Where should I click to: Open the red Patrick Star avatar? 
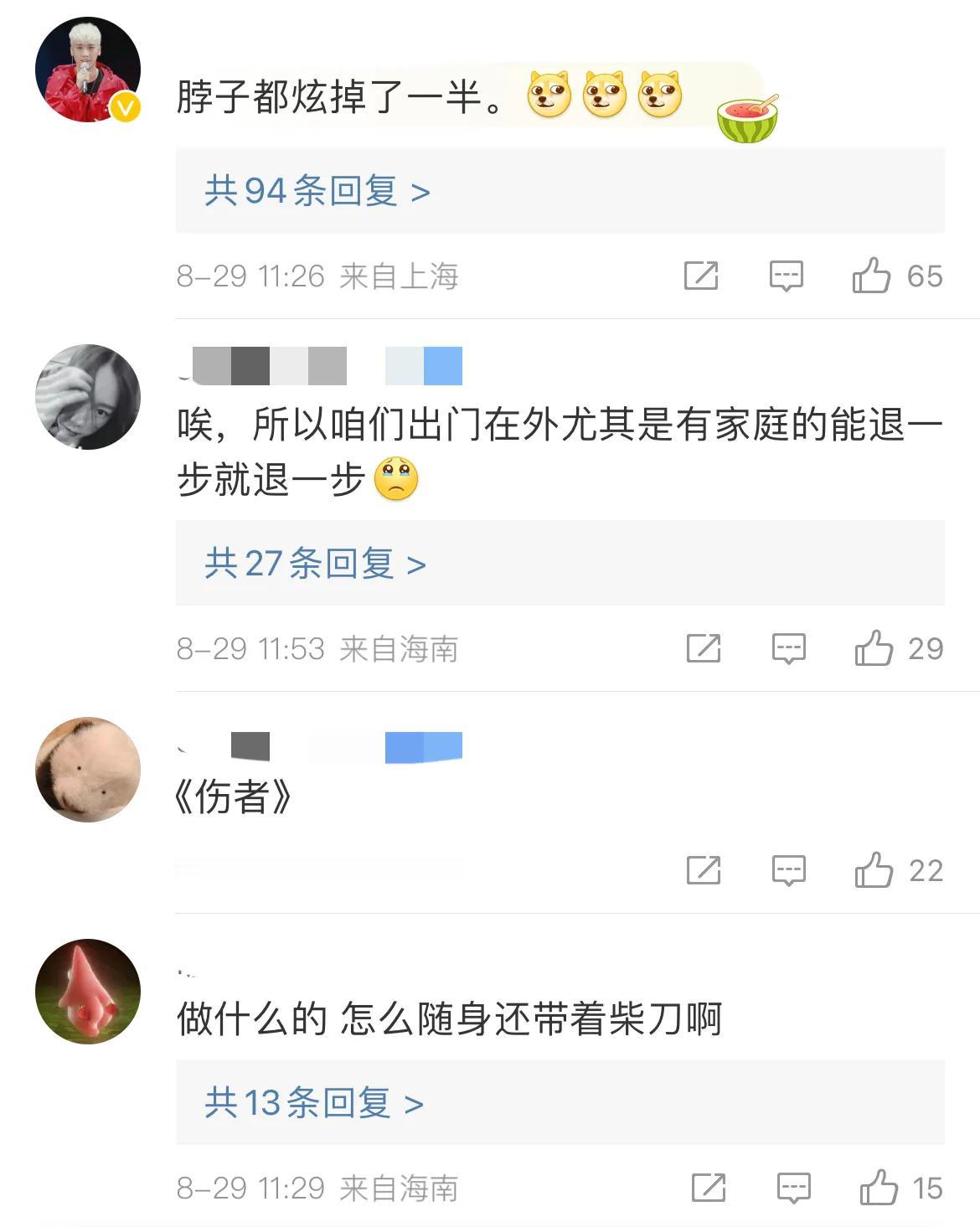[88, 992]
